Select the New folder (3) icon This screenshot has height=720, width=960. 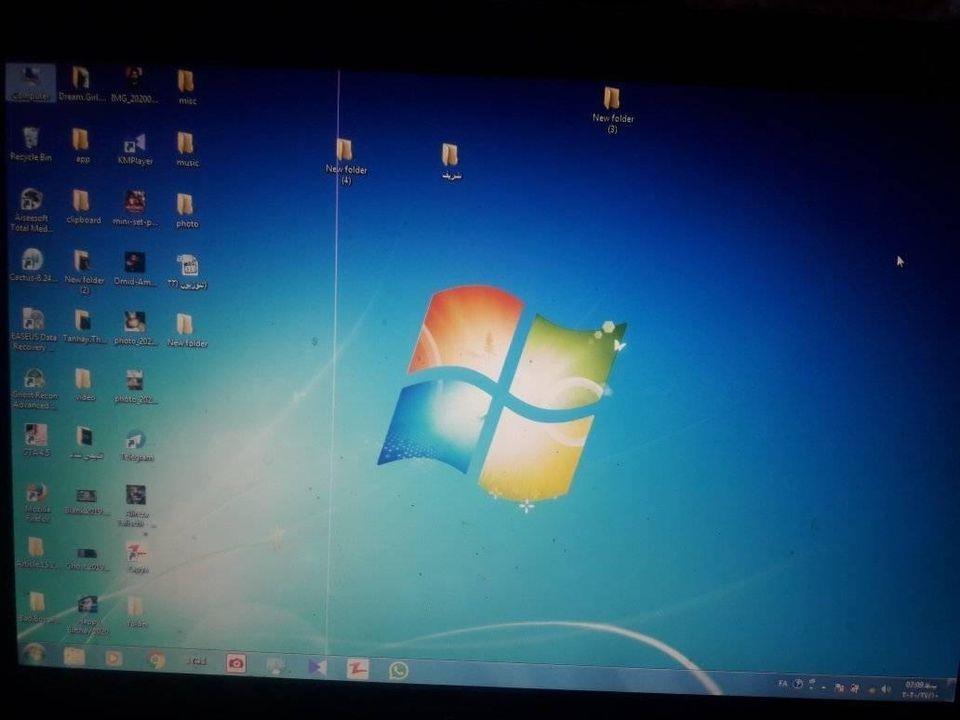[612, 110]
